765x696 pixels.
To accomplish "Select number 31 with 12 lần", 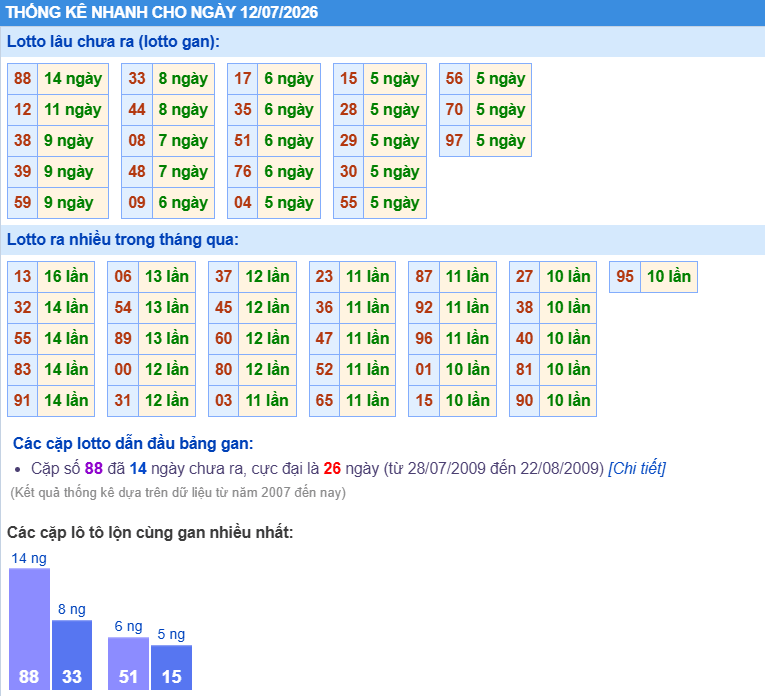I will pyautogui.click(x=123, y=400).
